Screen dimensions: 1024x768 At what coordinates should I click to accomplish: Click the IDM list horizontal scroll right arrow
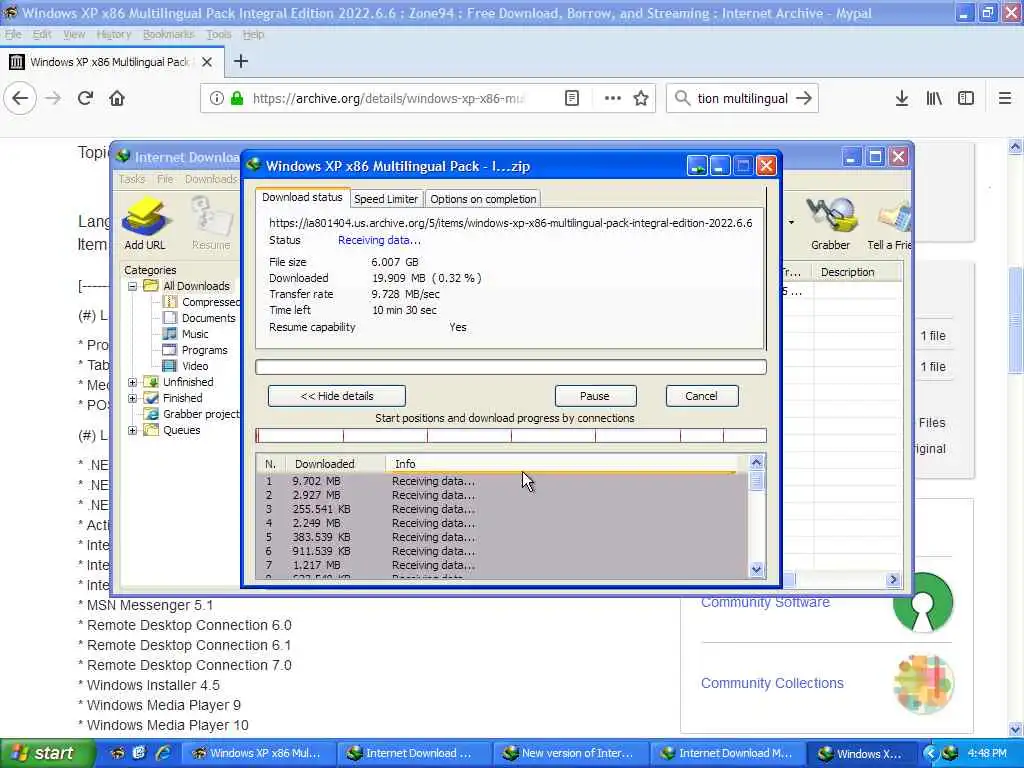(893, 579)
